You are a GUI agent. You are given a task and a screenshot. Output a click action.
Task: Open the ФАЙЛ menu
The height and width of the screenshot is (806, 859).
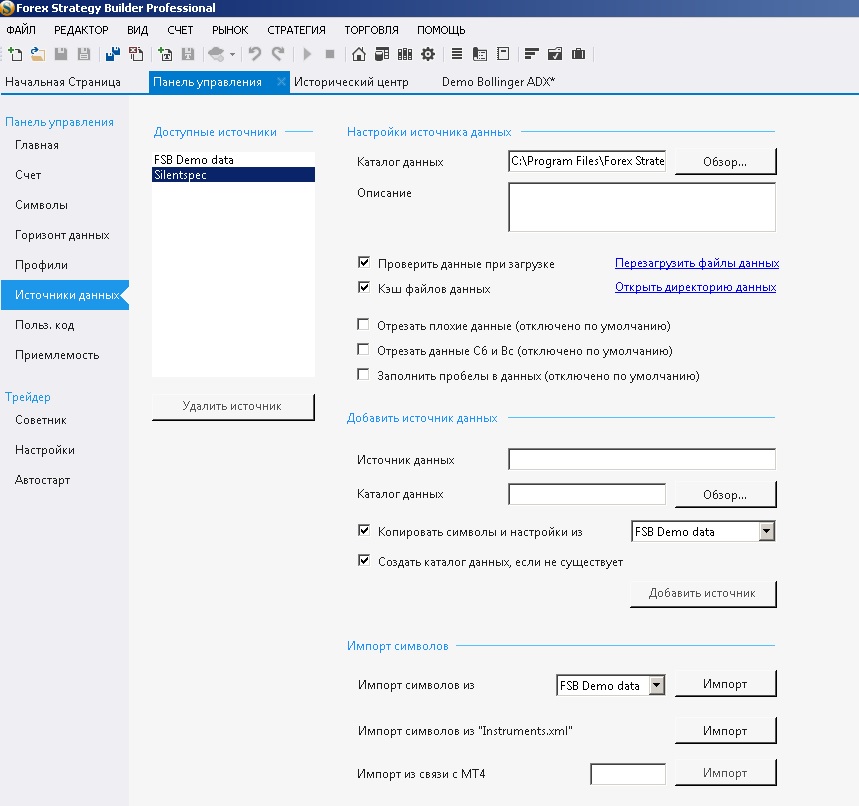21,30
